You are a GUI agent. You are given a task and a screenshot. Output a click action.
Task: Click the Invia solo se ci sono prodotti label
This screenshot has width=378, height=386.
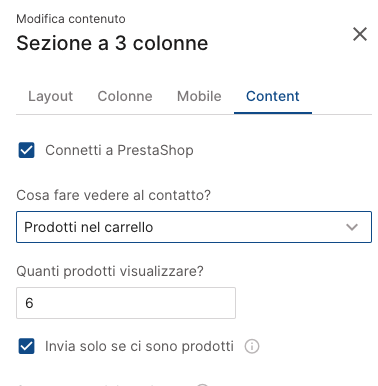click(x=139, y=346)
